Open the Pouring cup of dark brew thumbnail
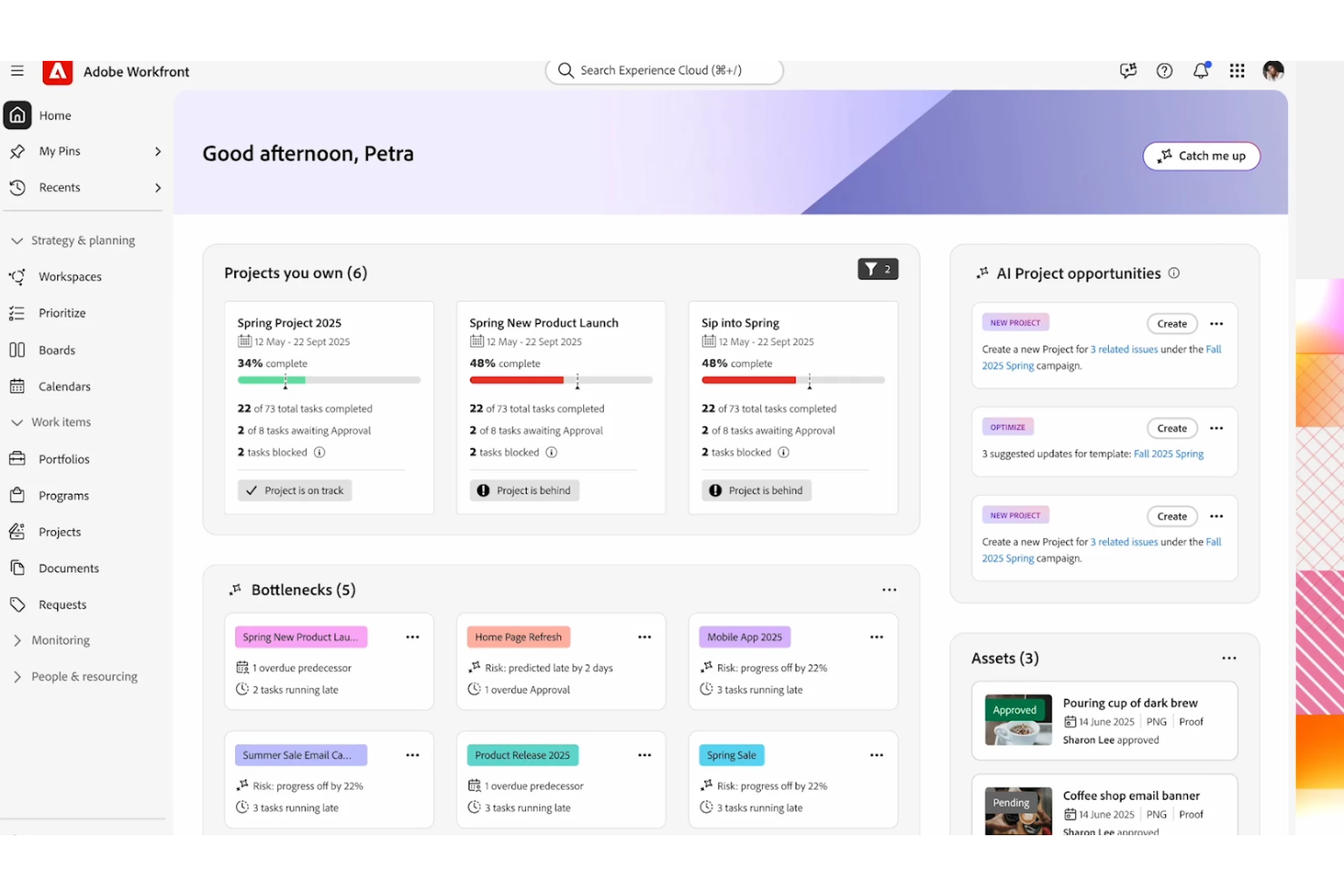The height and width of the screenshot is (896, 1344). tap(1019, 720)
